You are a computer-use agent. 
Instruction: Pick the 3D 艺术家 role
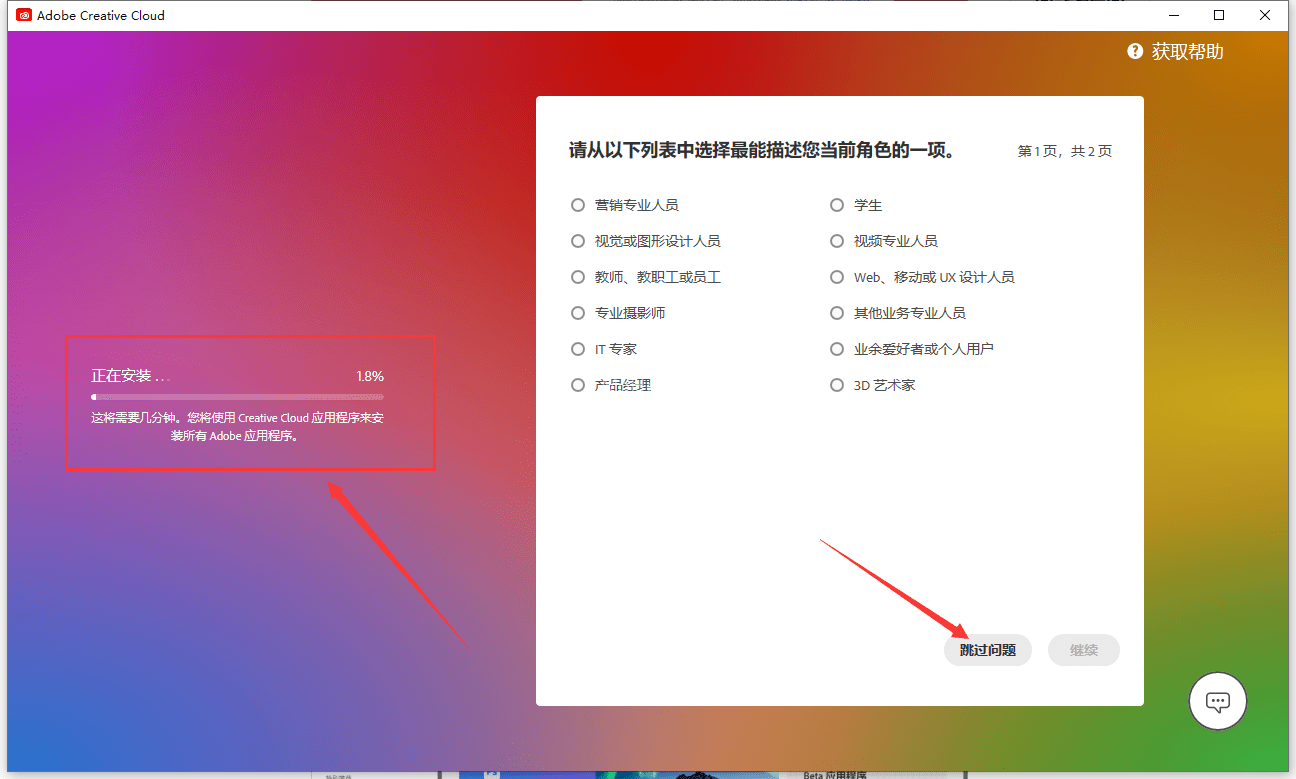(x=837, y=385)
